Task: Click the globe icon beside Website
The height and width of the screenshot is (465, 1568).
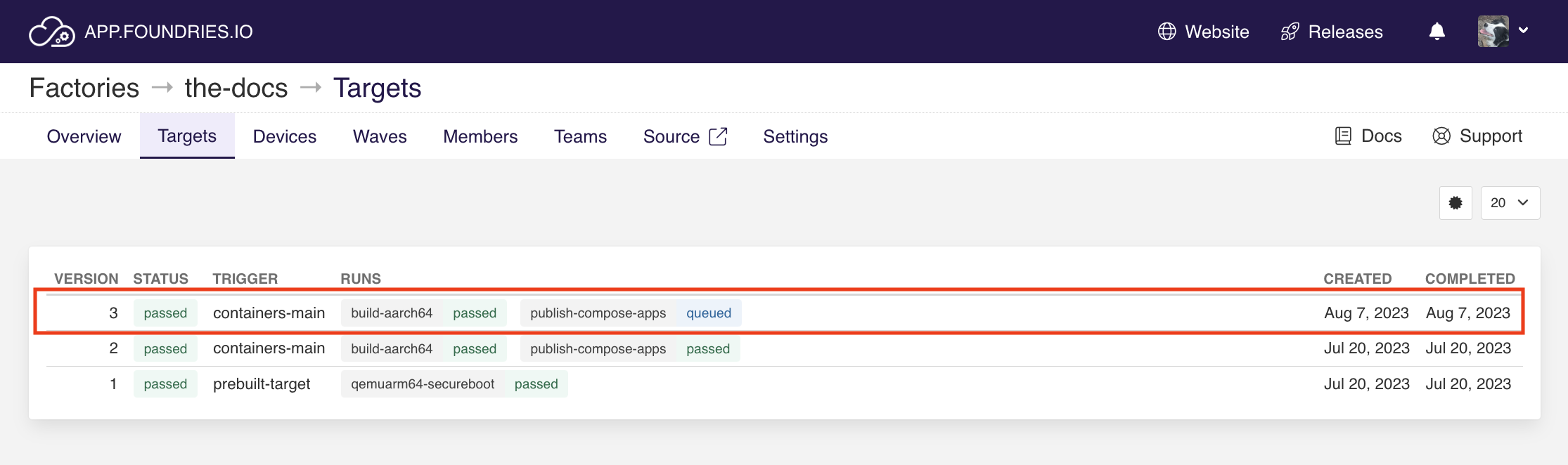Action: [1167, 32]
